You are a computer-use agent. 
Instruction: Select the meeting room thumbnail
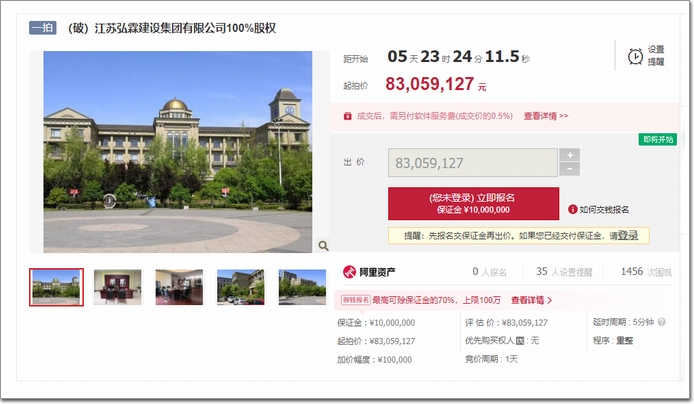click(x=179, y=287)
